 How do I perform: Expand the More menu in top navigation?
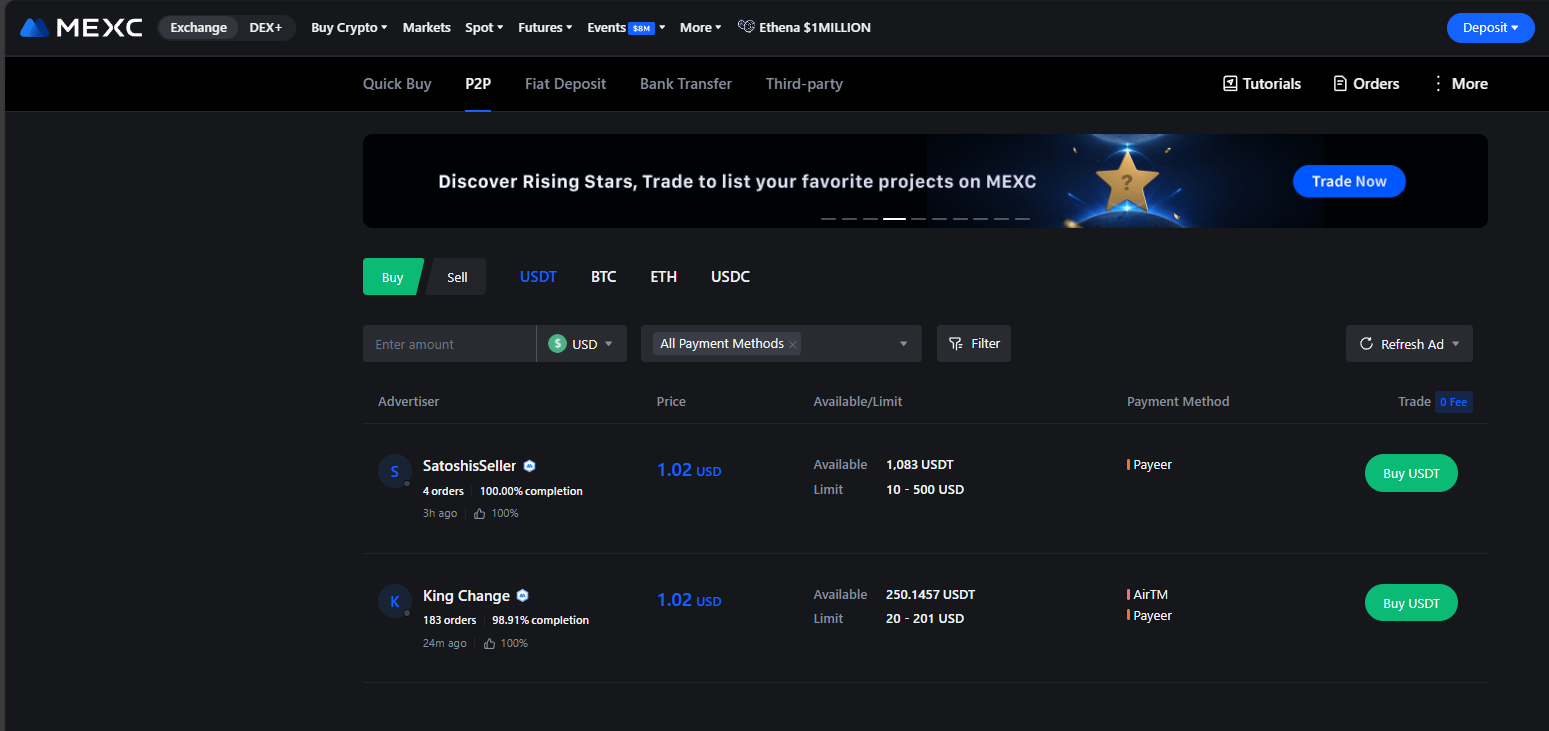(701, 27)
